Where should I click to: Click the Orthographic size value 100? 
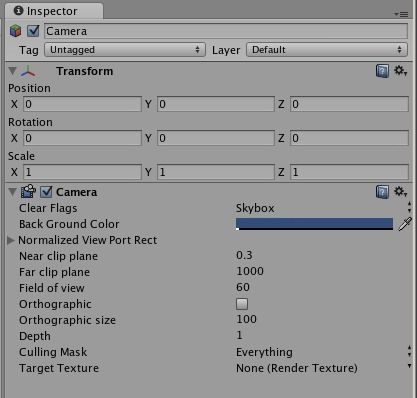246,319
